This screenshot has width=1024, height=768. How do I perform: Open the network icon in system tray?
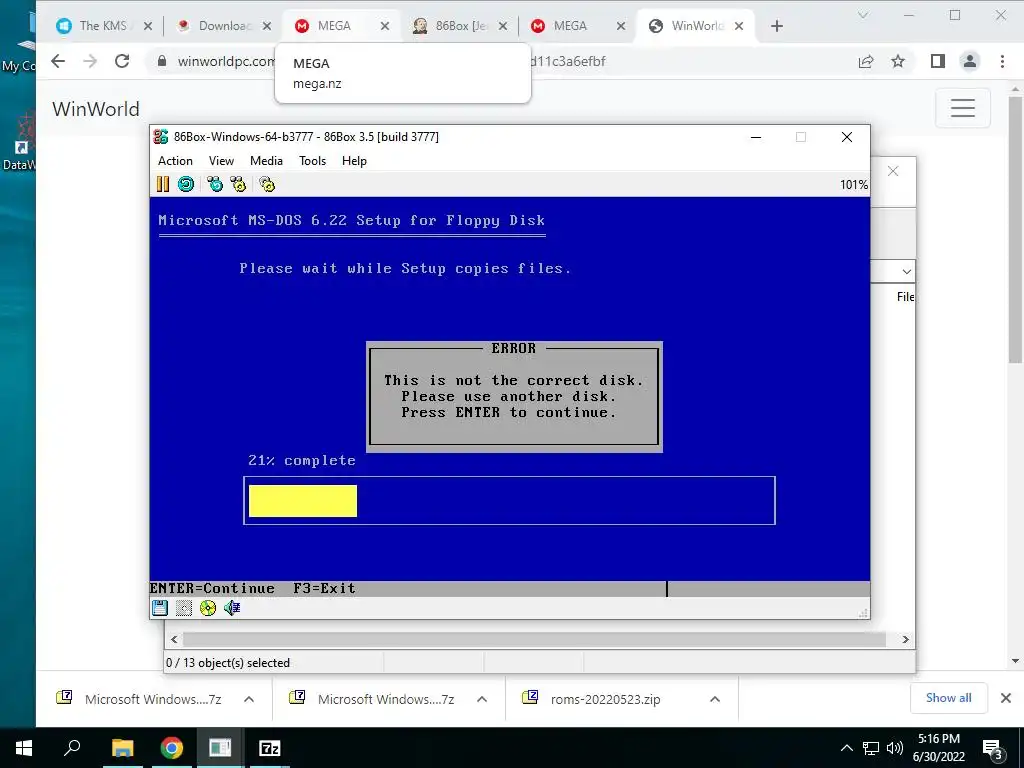(871, 748)
